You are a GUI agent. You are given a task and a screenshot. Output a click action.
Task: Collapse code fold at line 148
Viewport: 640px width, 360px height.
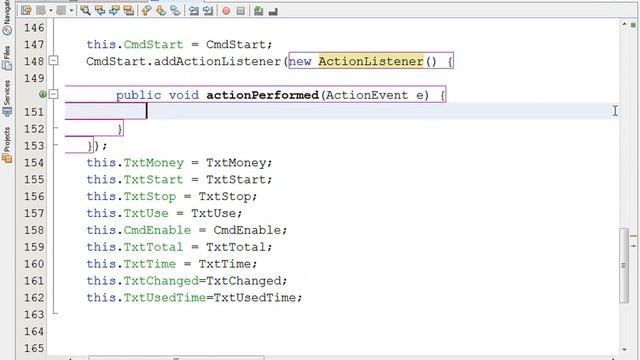(x=53, y=61)
